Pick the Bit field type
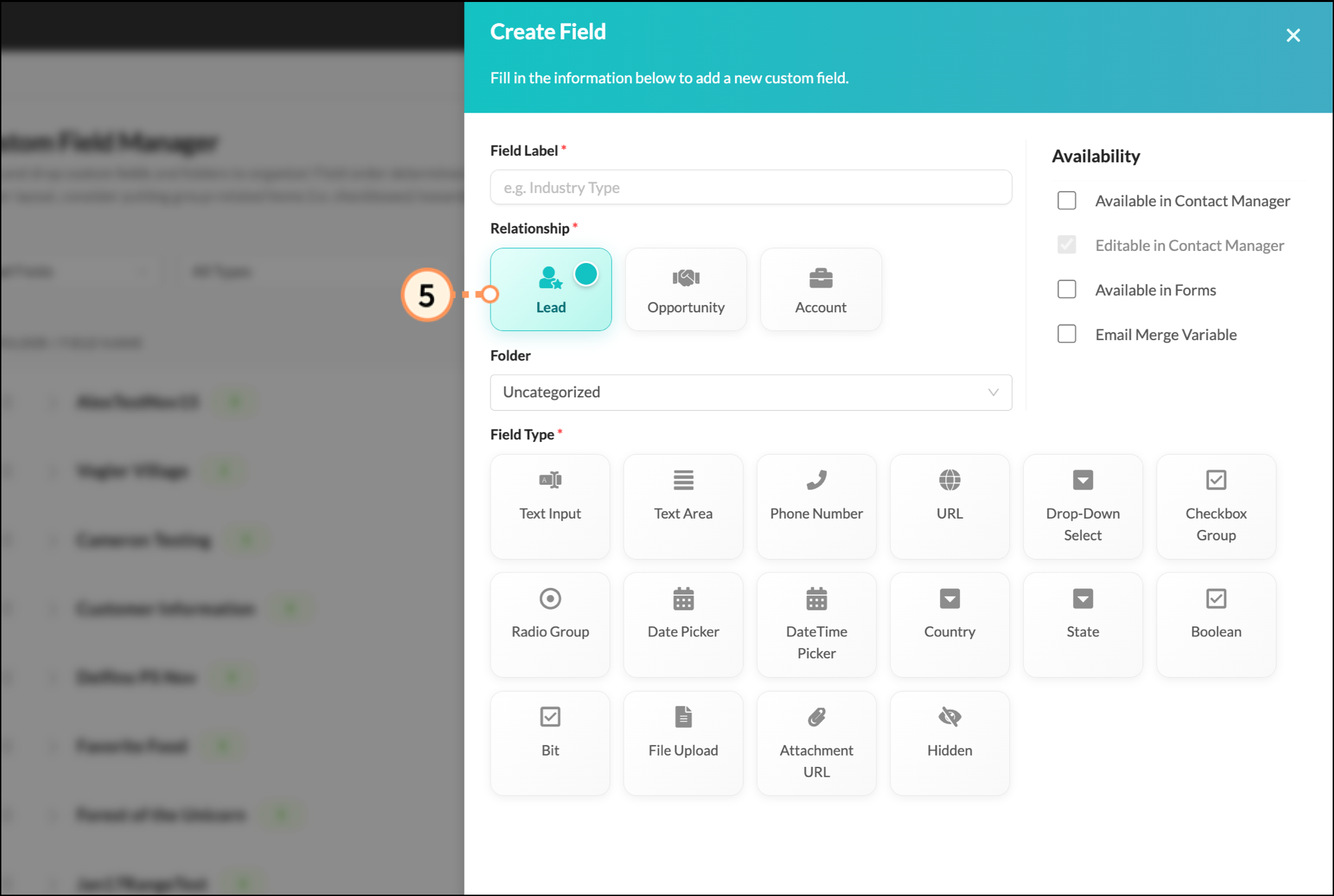The height and width of the screenshot is (896, 1334). [550, 744]
